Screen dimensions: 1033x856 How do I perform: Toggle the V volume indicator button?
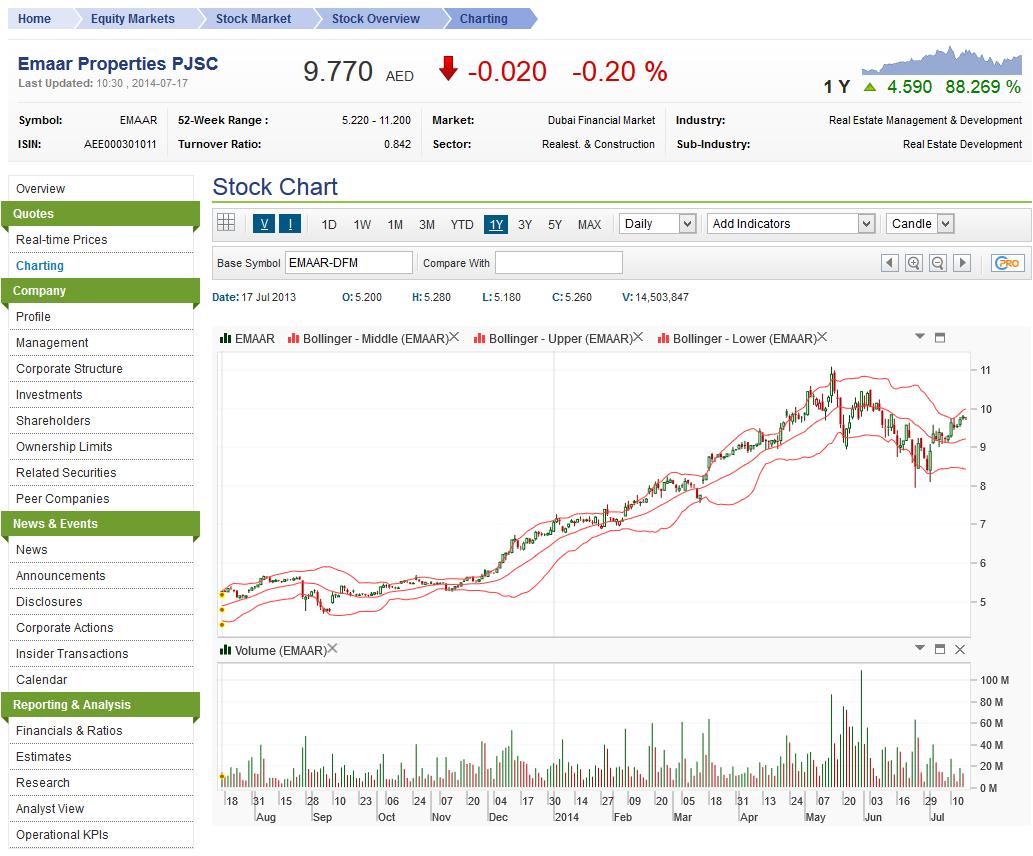(264, 223)
